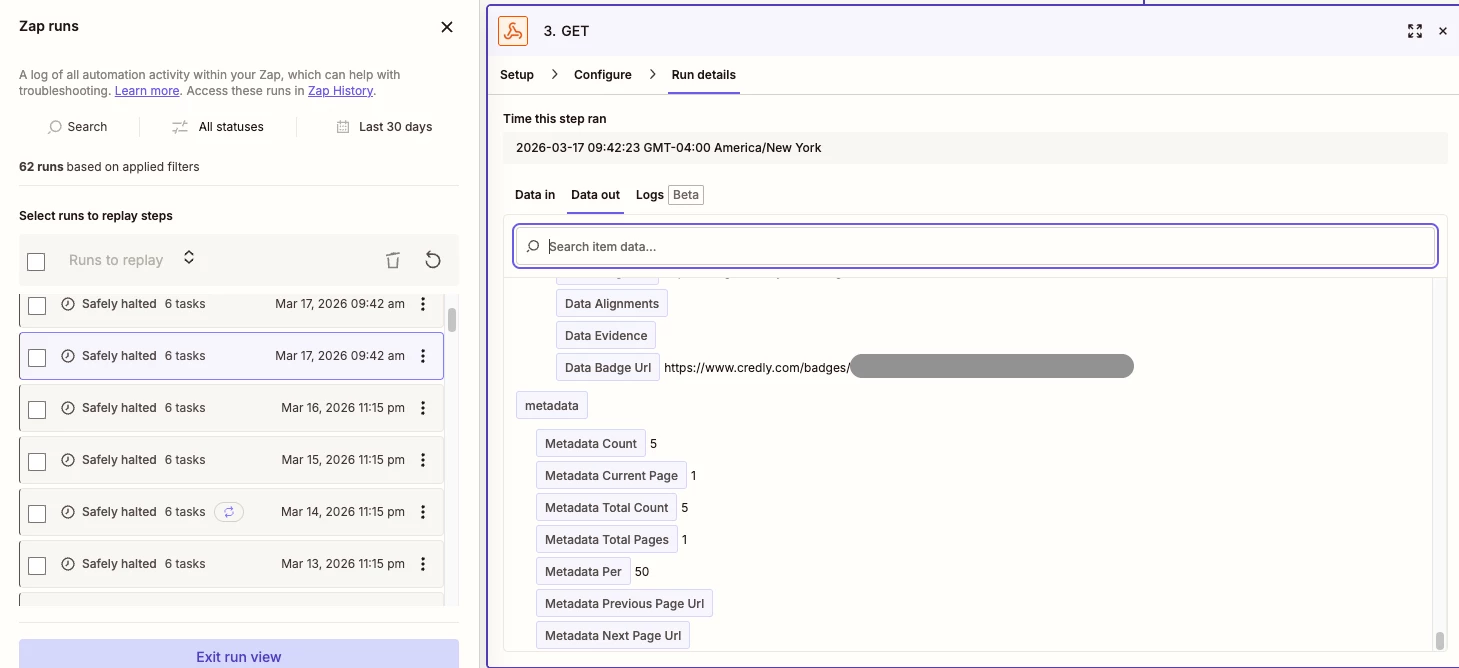Collapse the metadata group
The height and width of the screenshot is (668, 1459).
tap(552, 406)
